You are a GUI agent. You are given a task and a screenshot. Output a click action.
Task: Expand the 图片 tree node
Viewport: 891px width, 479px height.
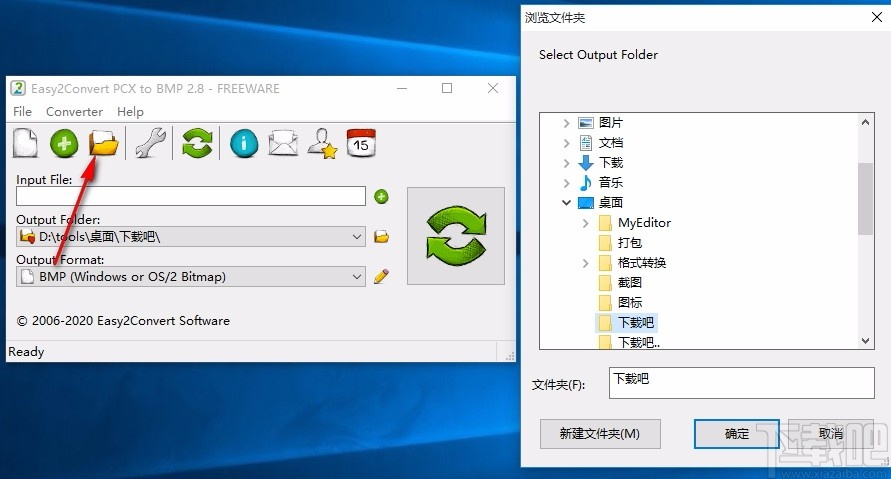pyautogui.click(x=566, y=123)
